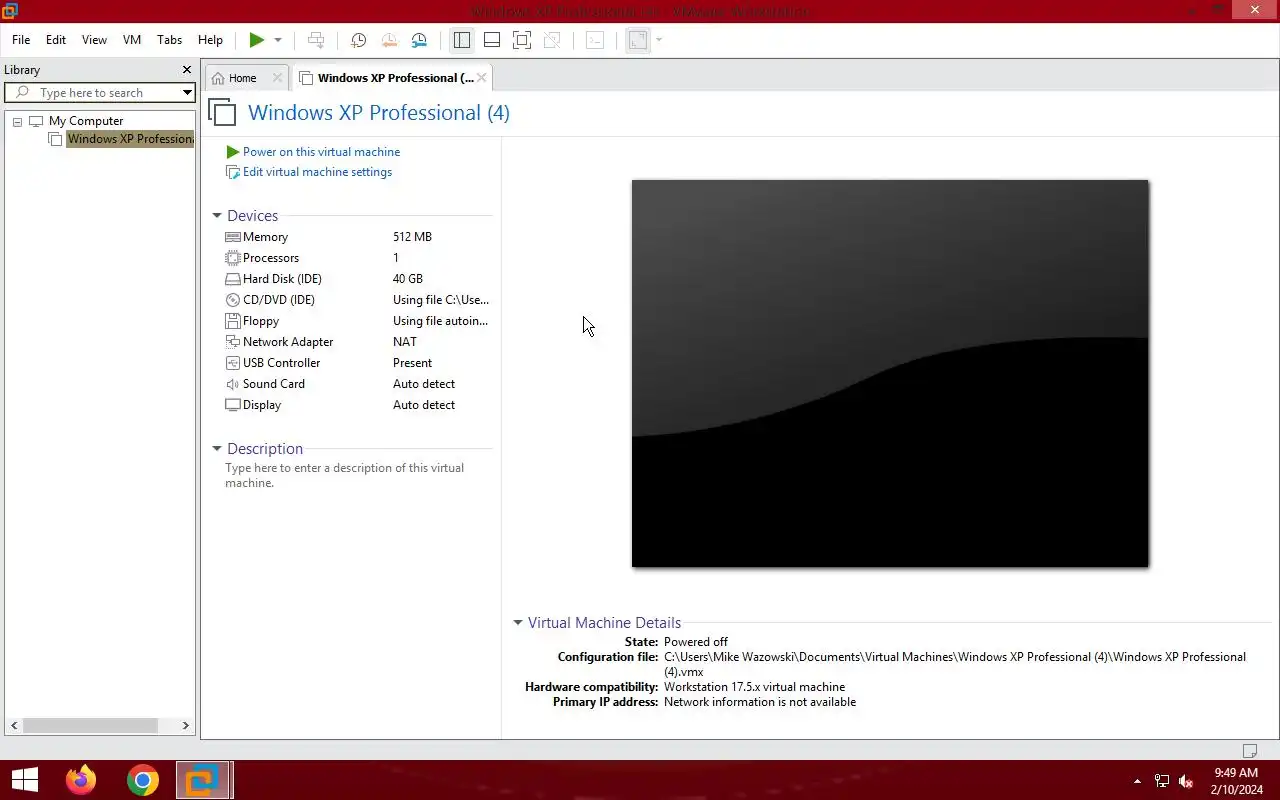The height and width of the screenshot is (800, 1280).
Task: Open the Library search dropdown arrow
Action: tap(187, 93)
